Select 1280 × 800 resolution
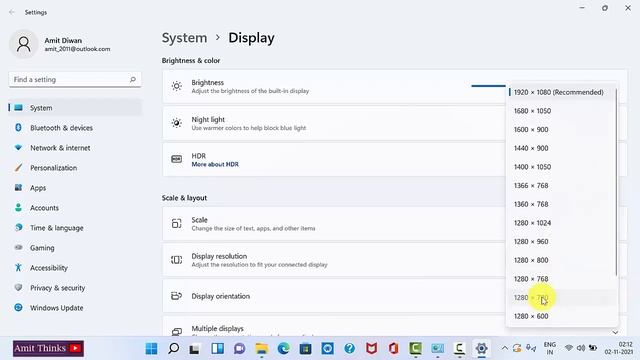 561,260
